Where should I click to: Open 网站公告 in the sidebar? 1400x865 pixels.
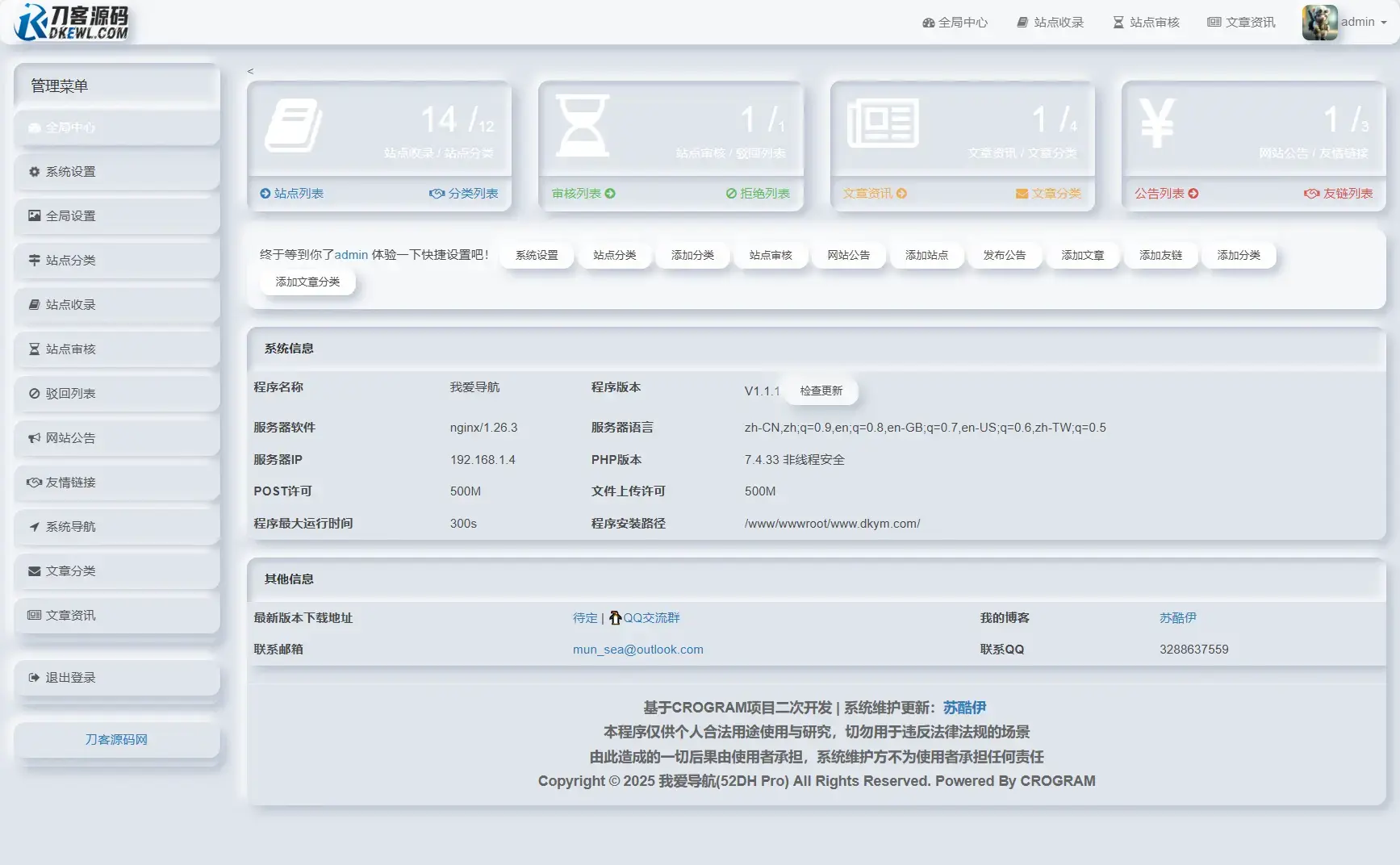[x=117, y=438]
